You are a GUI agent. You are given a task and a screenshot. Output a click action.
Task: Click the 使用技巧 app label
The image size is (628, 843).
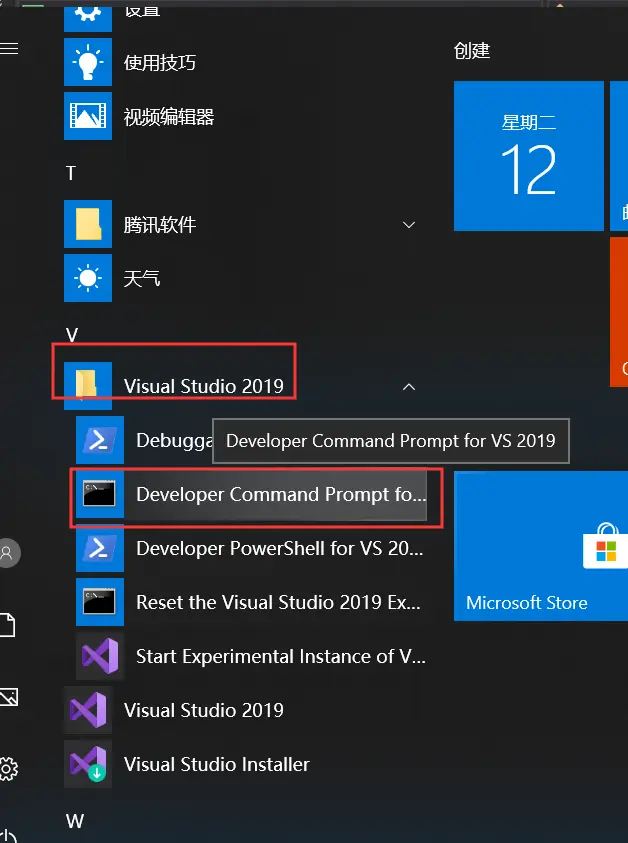(x=160, y=62)
